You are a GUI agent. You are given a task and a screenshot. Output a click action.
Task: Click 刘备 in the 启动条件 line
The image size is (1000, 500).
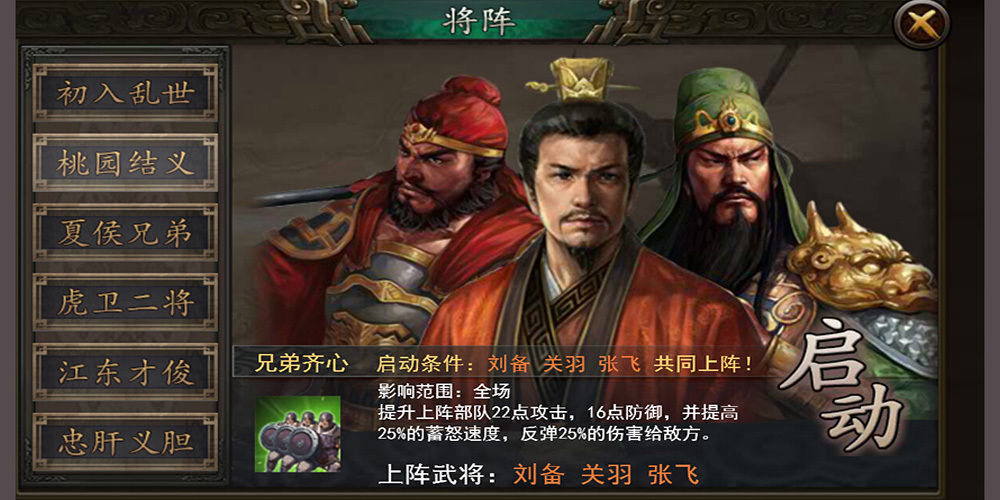(509, 364)
